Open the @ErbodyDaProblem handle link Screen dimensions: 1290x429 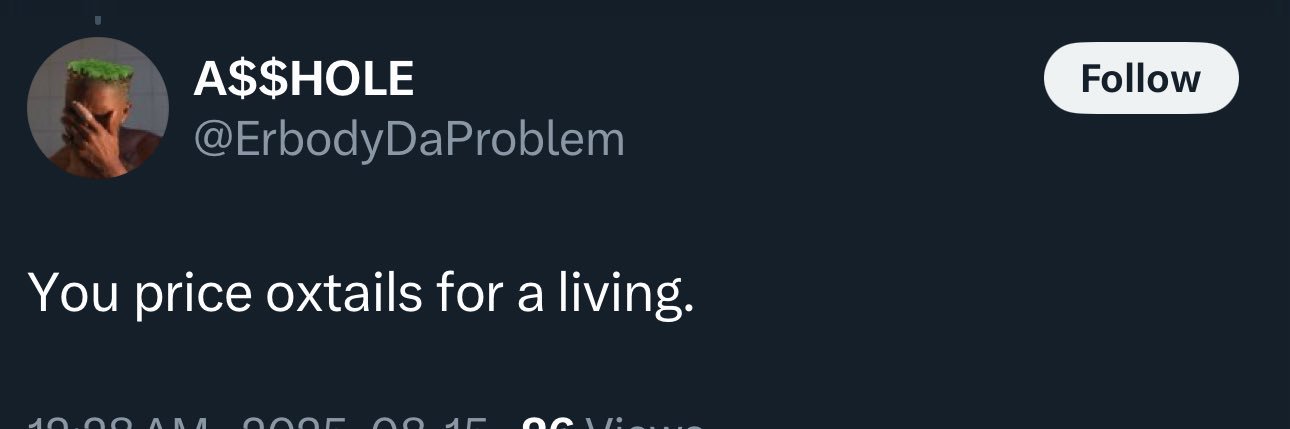click(x=408, y=139)
